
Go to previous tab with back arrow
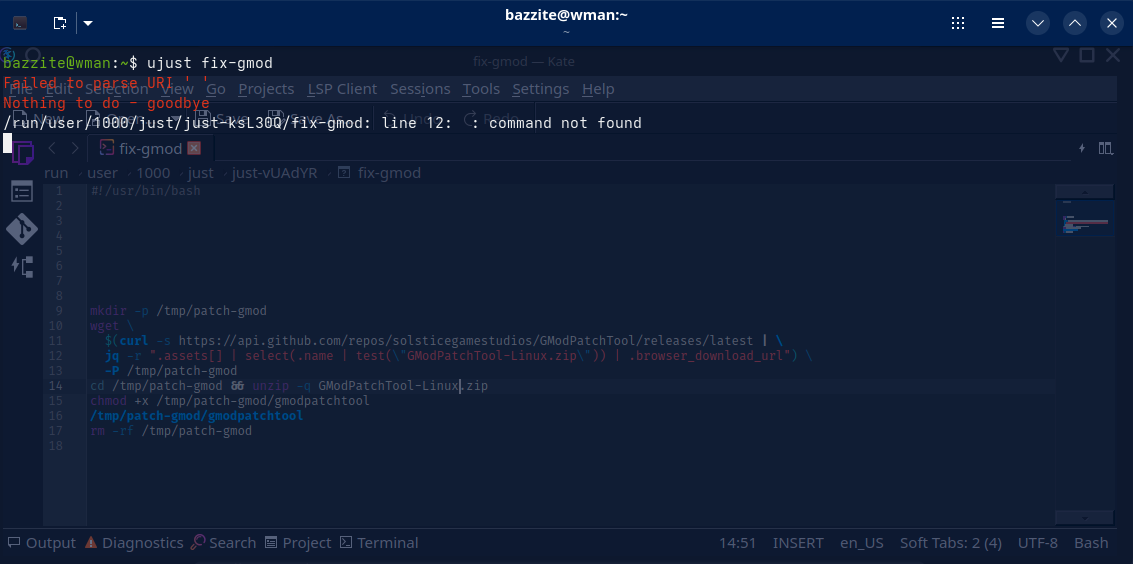[51, 148]
